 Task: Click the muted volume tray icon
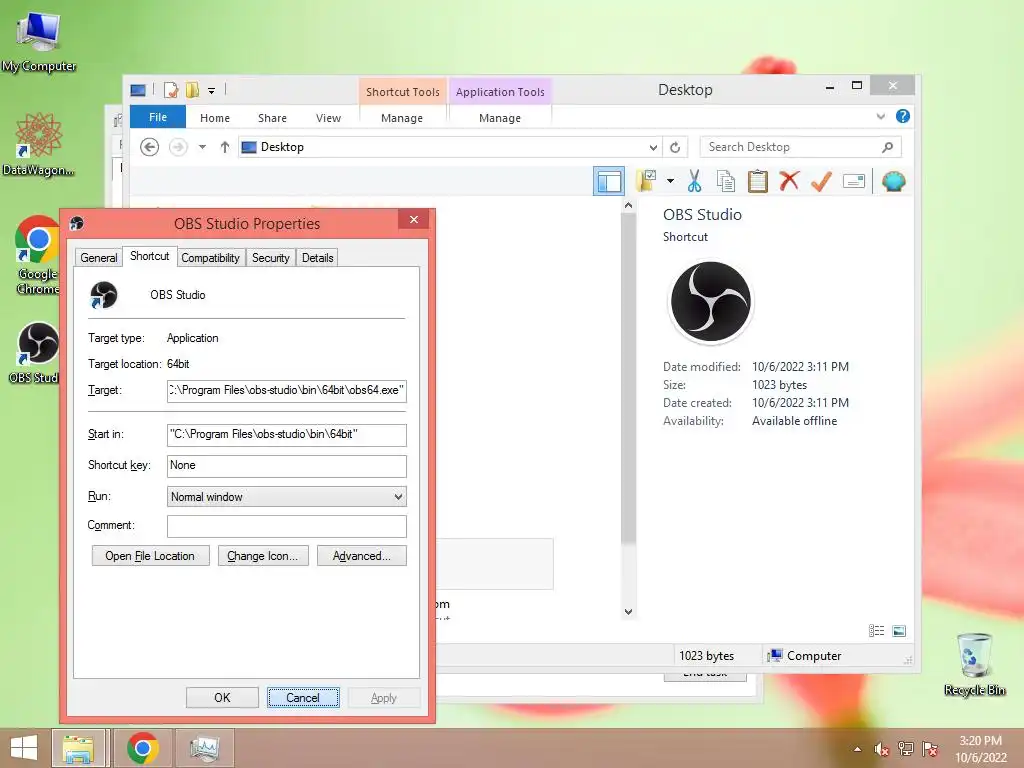[882, 749]
